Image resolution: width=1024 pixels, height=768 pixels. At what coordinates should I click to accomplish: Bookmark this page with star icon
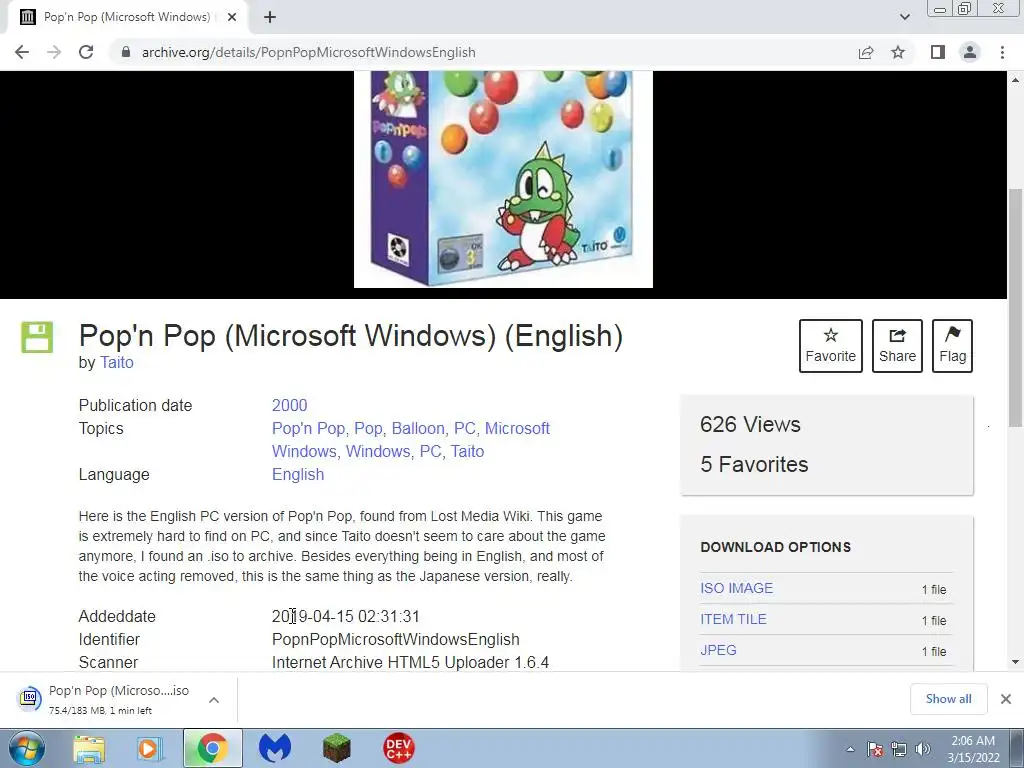point(898,52)
